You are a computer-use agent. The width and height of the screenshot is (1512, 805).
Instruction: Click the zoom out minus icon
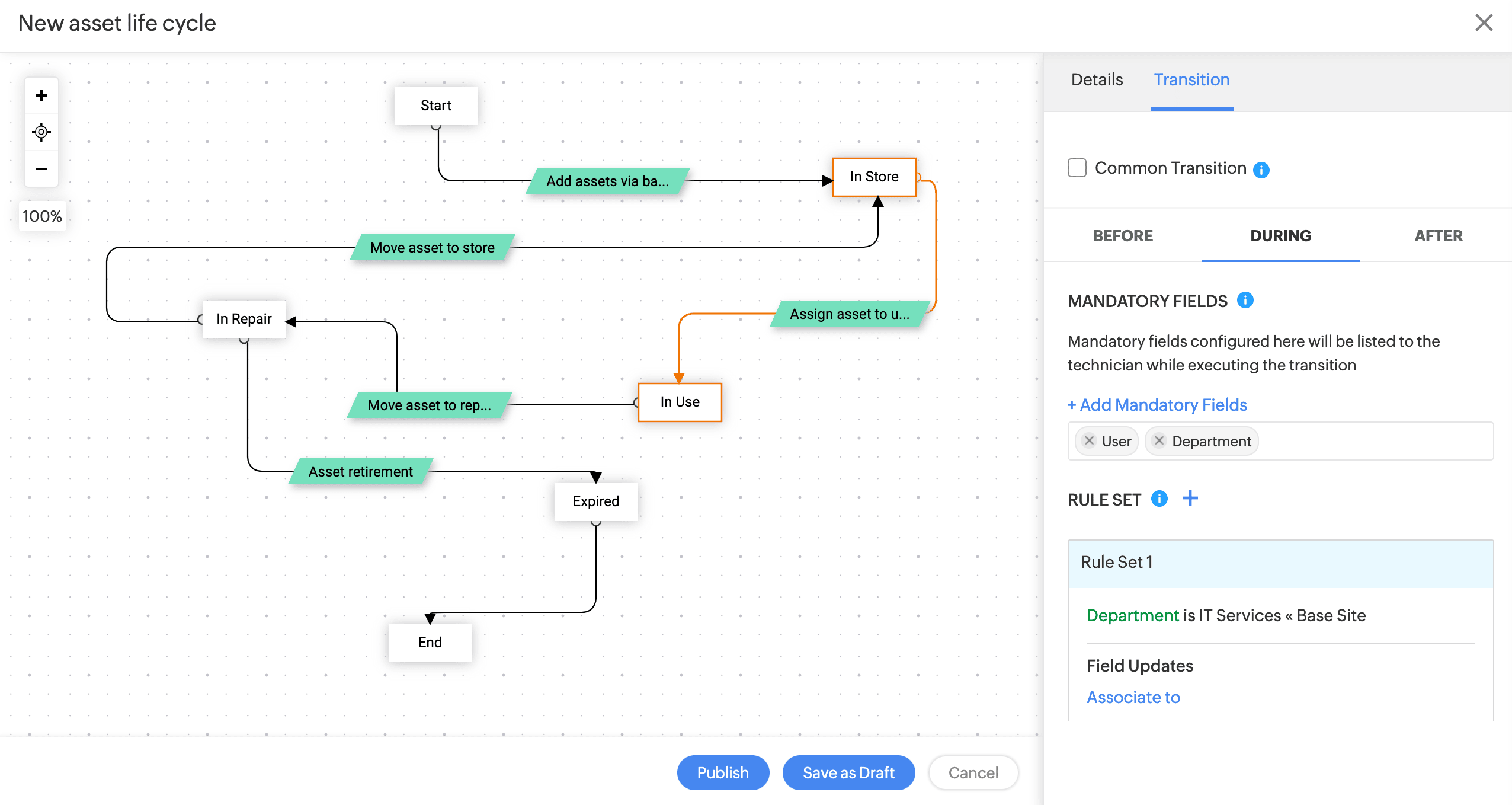[41, 169]
